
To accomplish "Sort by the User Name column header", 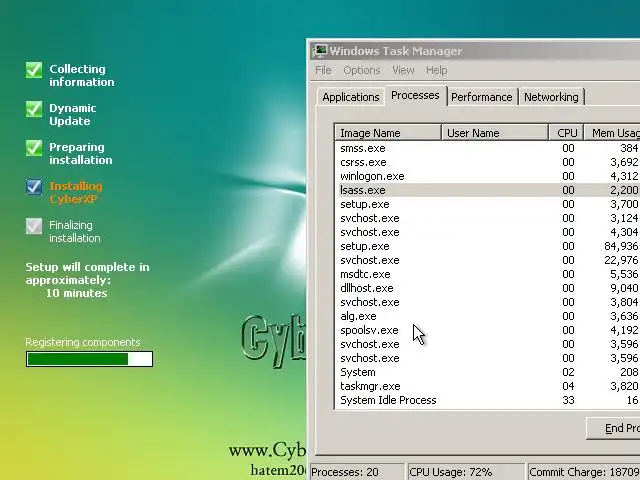I will (x=495, y=133).
